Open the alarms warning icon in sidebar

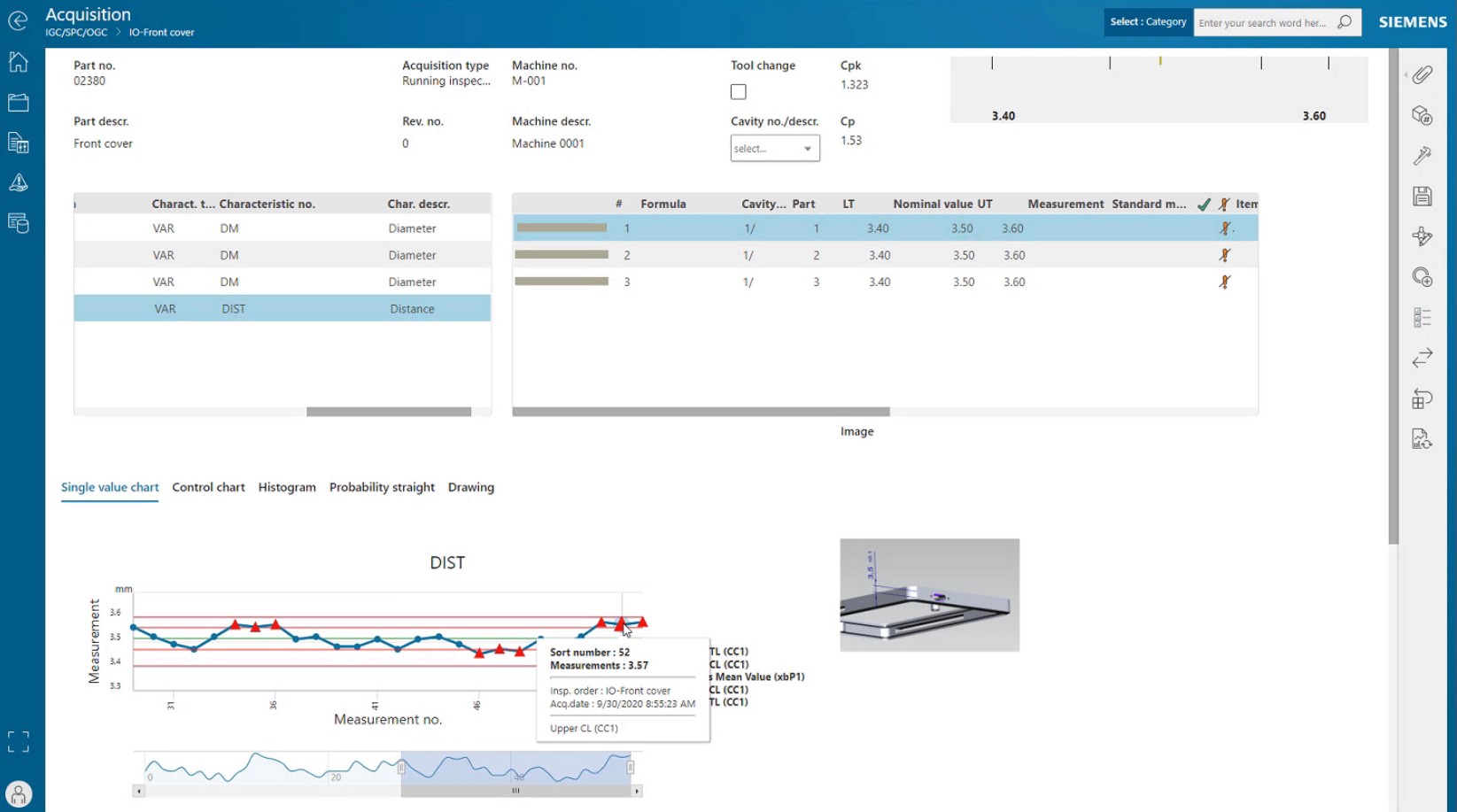pyautogui.click(x=17, y=183)
